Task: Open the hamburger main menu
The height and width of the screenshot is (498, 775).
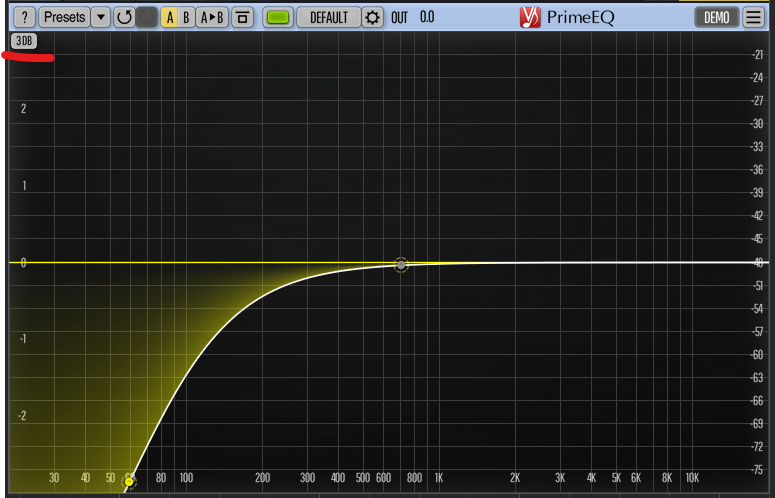Action: pos(754,17)
